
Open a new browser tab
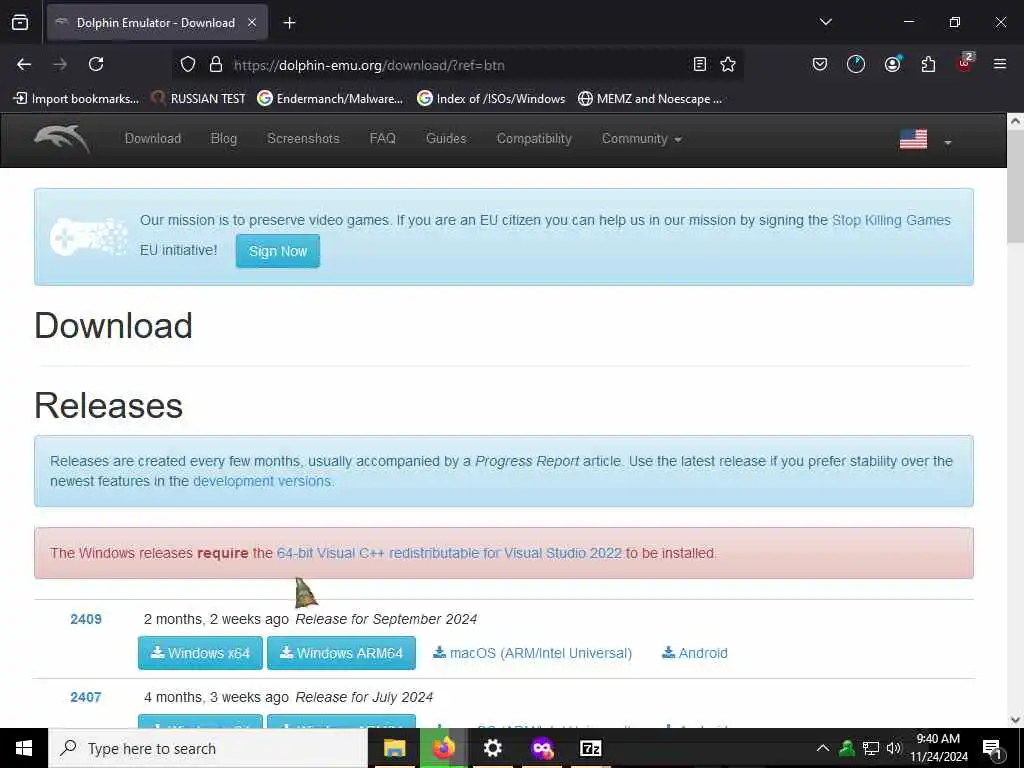289,23
